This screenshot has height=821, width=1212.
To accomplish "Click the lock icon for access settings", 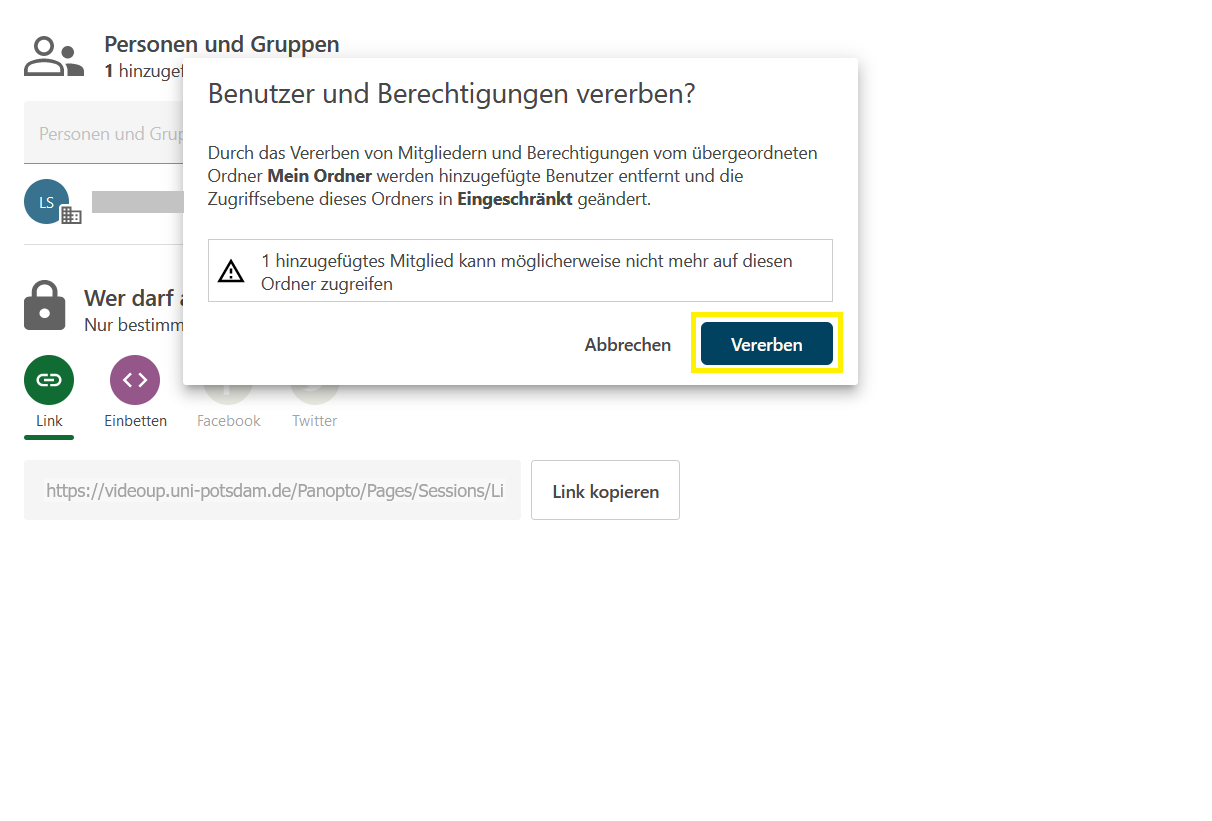I will pyautogui.click(x=44, y=305).
